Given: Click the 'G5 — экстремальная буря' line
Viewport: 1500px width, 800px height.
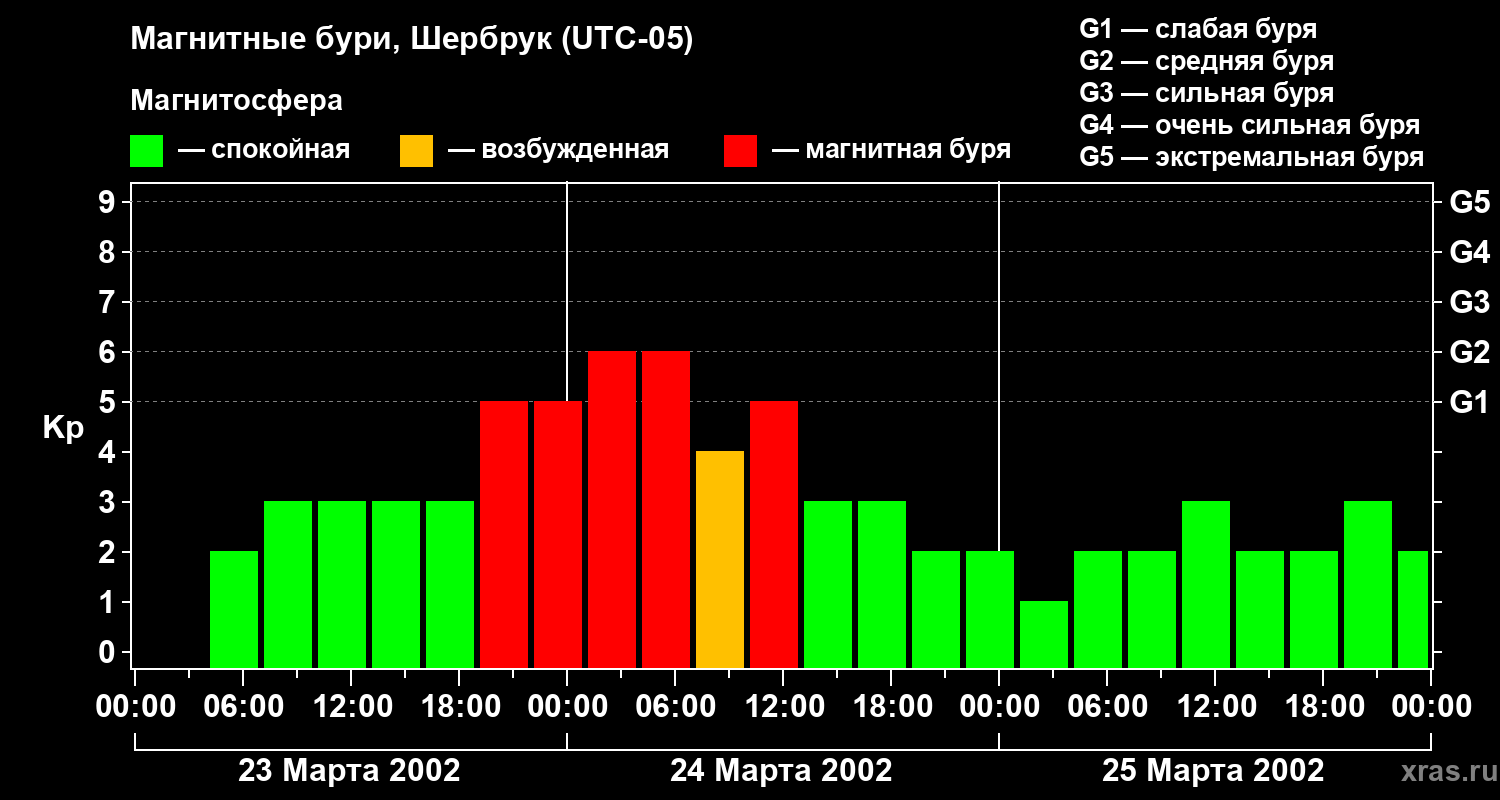Looking at the screenshot, I should [1252, 157].
